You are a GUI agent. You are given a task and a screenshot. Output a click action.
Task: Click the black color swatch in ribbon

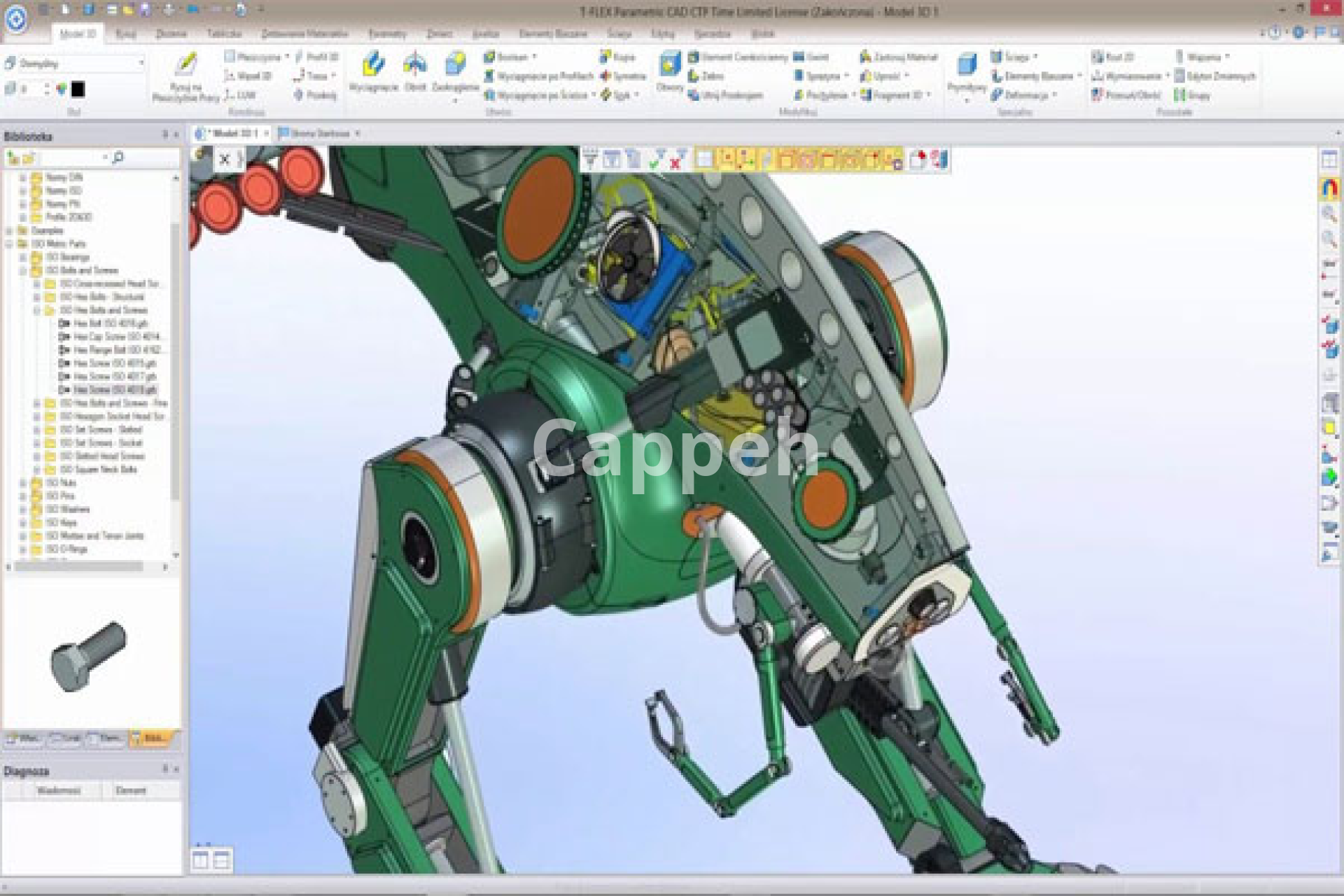click(x=78, y=89)
